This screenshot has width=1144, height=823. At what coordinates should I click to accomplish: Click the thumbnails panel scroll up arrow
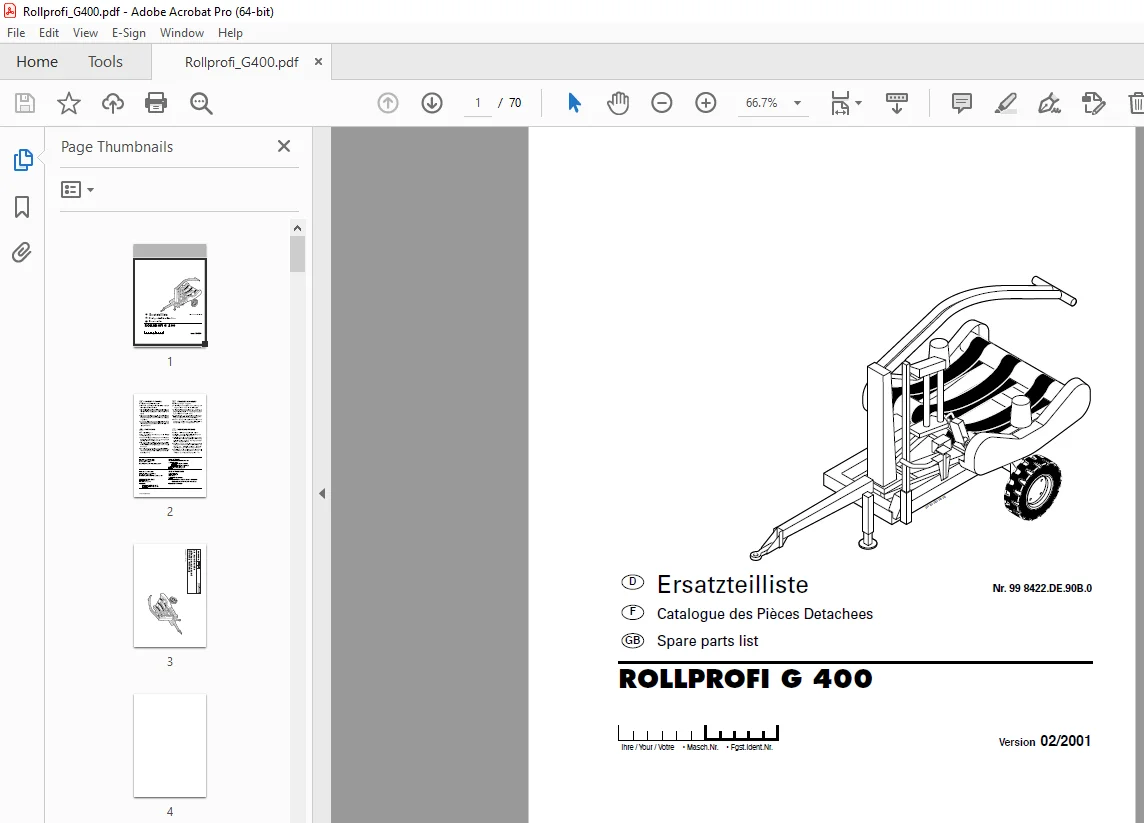[x=297, y=228]
